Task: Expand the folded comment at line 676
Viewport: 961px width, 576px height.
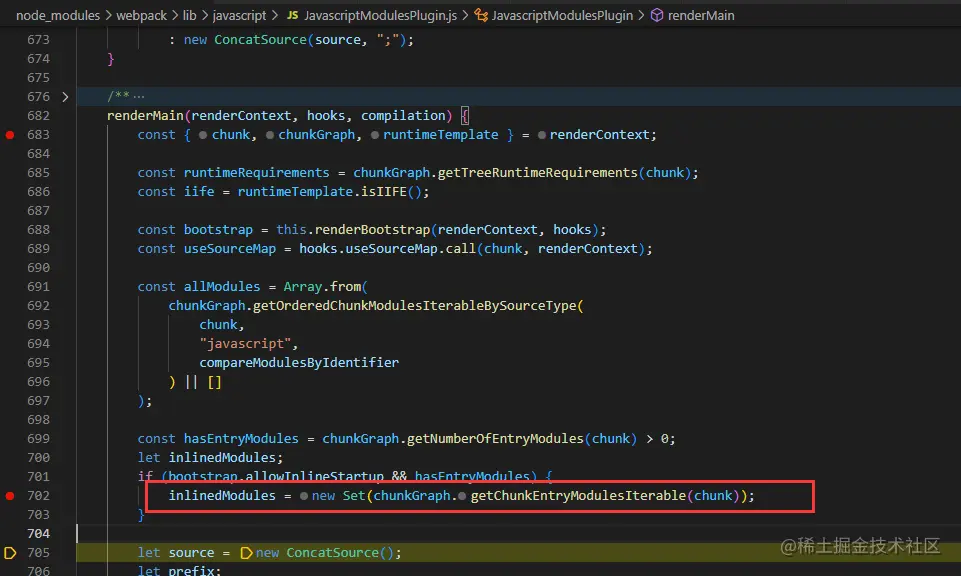Action: coord(65,97)
